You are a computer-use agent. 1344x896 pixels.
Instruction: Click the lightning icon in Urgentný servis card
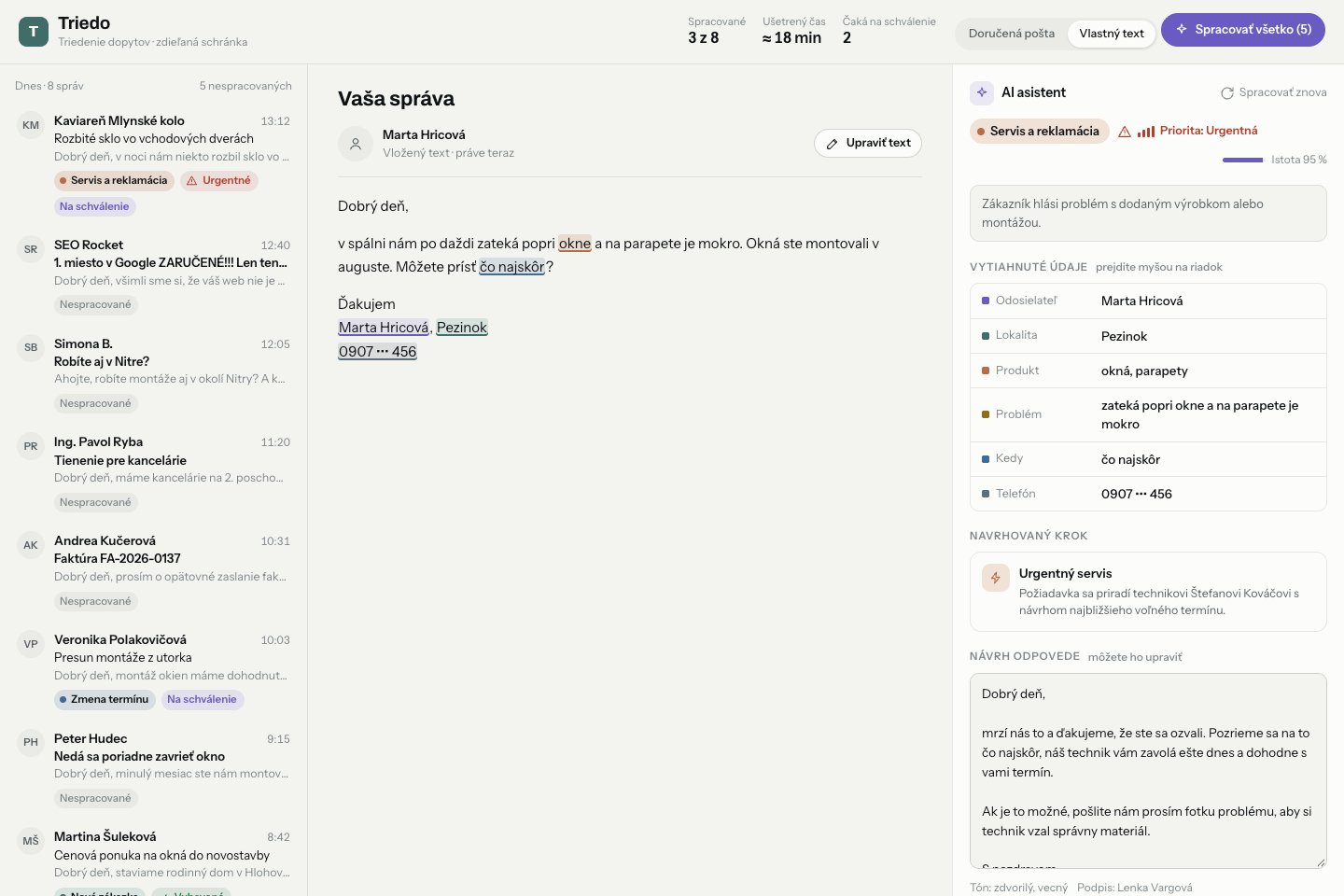pyautogui.click(x=996, y=578)
